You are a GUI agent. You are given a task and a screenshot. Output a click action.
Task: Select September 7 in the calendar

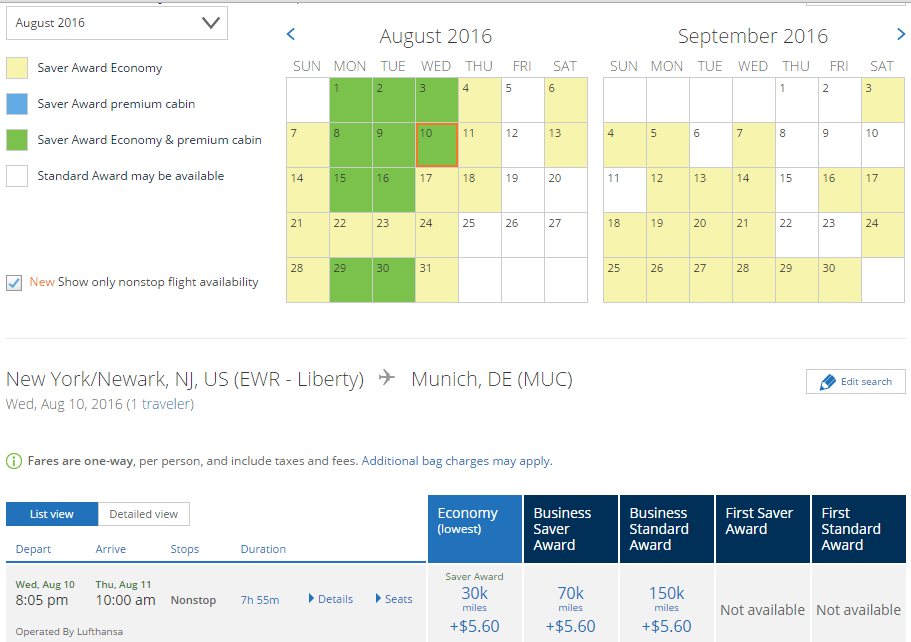click(754, 145)
